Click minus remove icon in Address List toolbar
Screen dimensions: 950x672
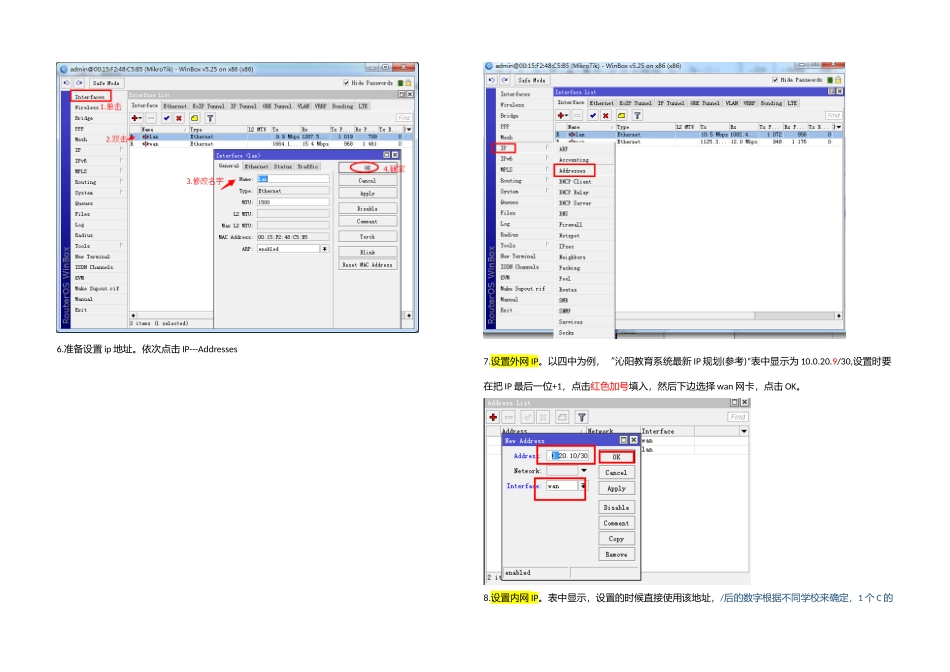coord(509,417)
